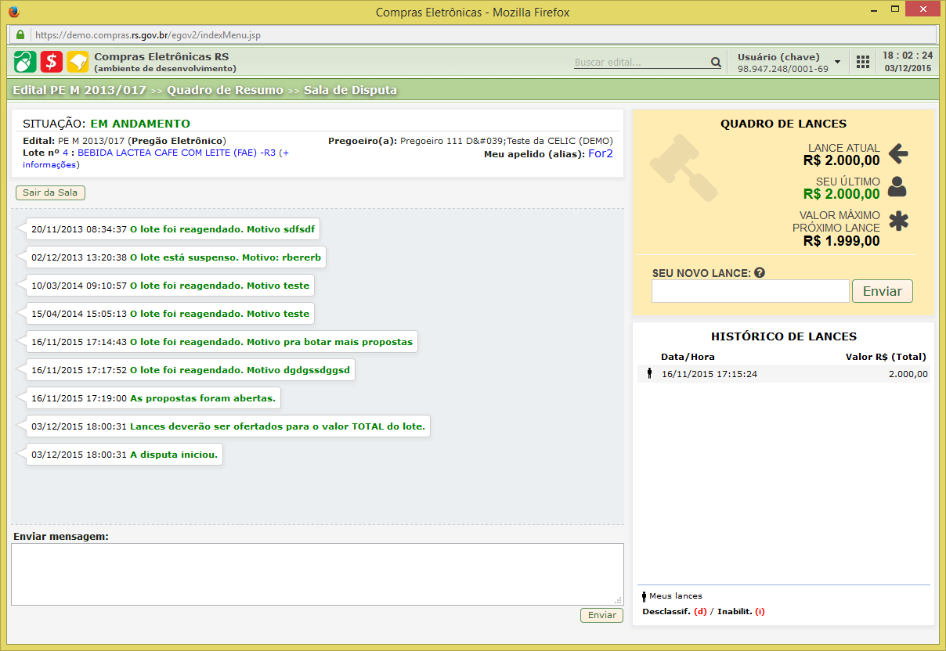946x651 pixels.
Task: Click the search magnifier icon
Action: pos(716,62)
